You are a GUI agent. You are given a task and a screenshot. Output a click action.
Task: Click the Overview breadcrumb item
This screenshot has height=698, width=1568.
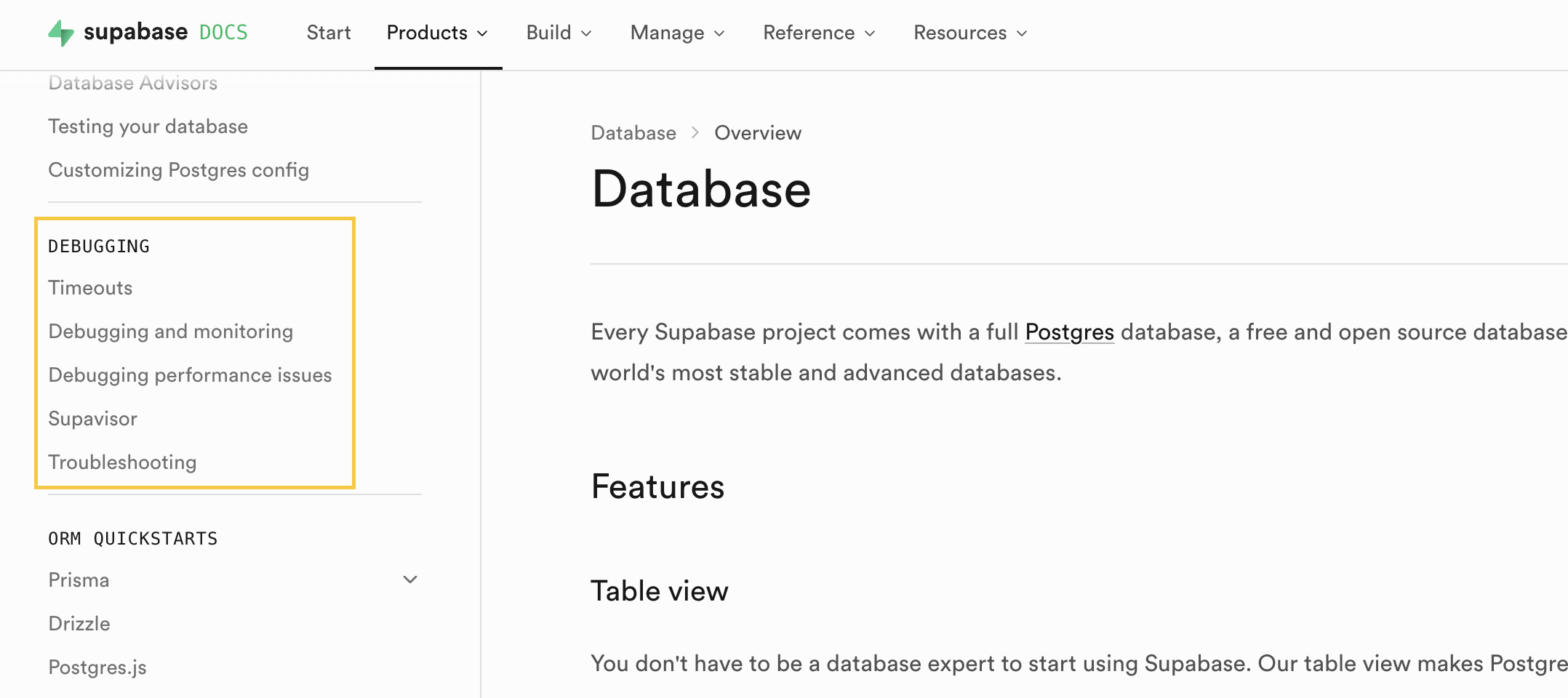click(x=758, y=132)
